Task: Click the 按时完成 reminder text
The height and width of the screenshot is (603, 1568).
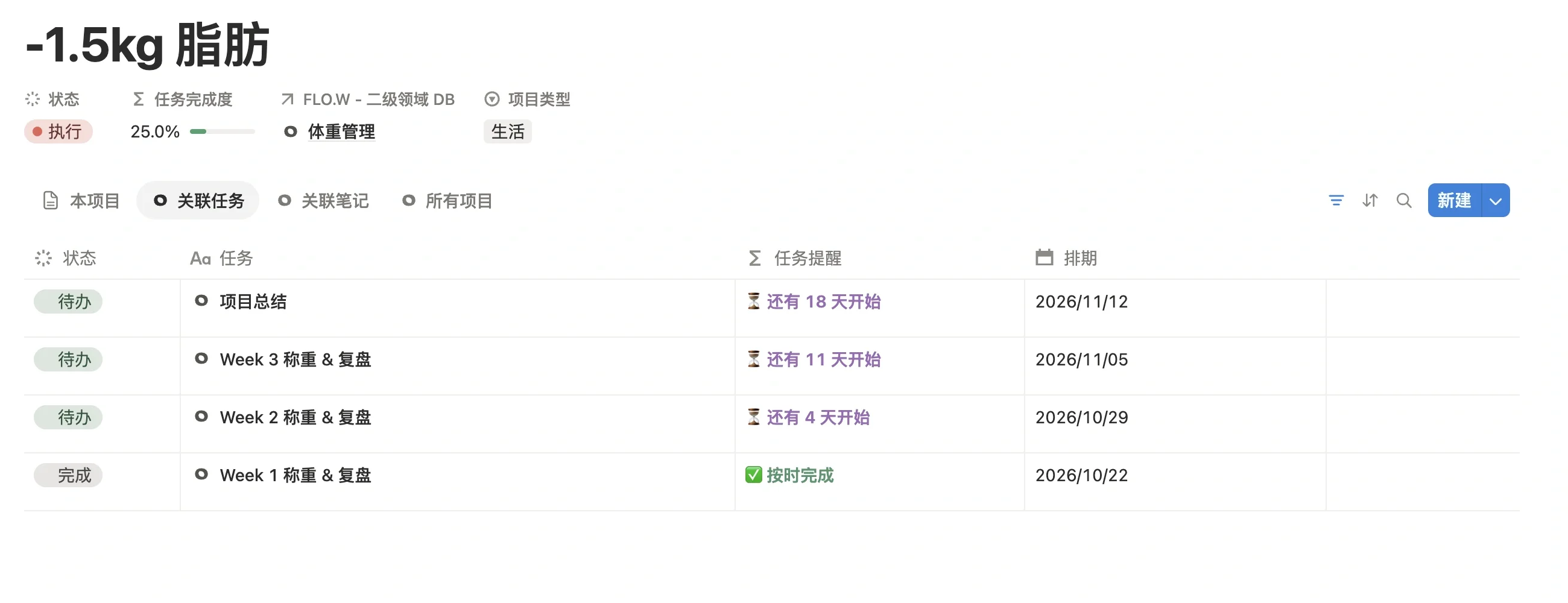Action: point(799,475)
